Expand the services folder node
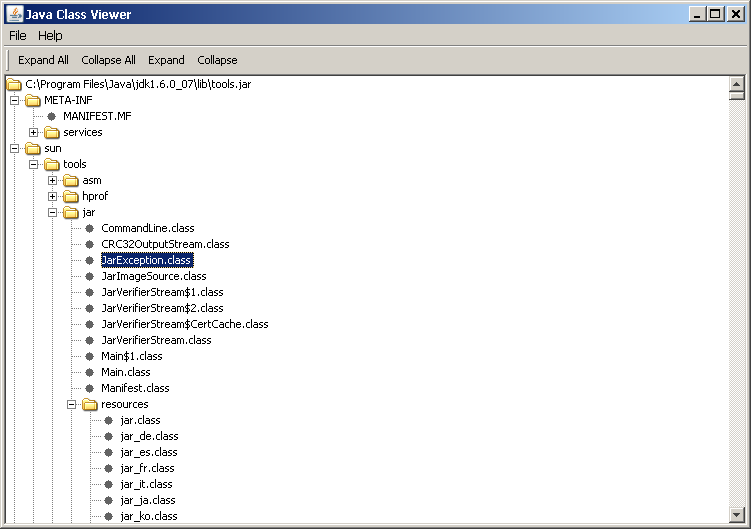The image size is (751, 529). click(34, 132)
